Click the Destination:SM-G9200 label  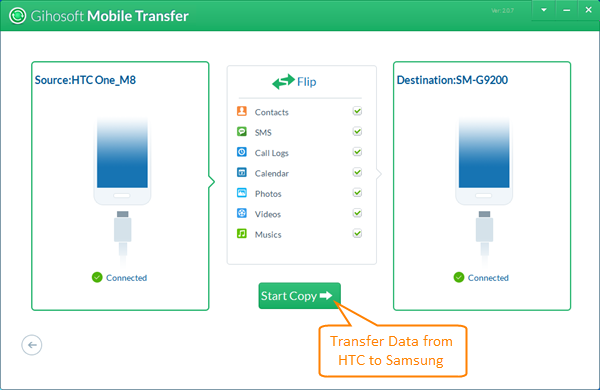pos(452,80)
